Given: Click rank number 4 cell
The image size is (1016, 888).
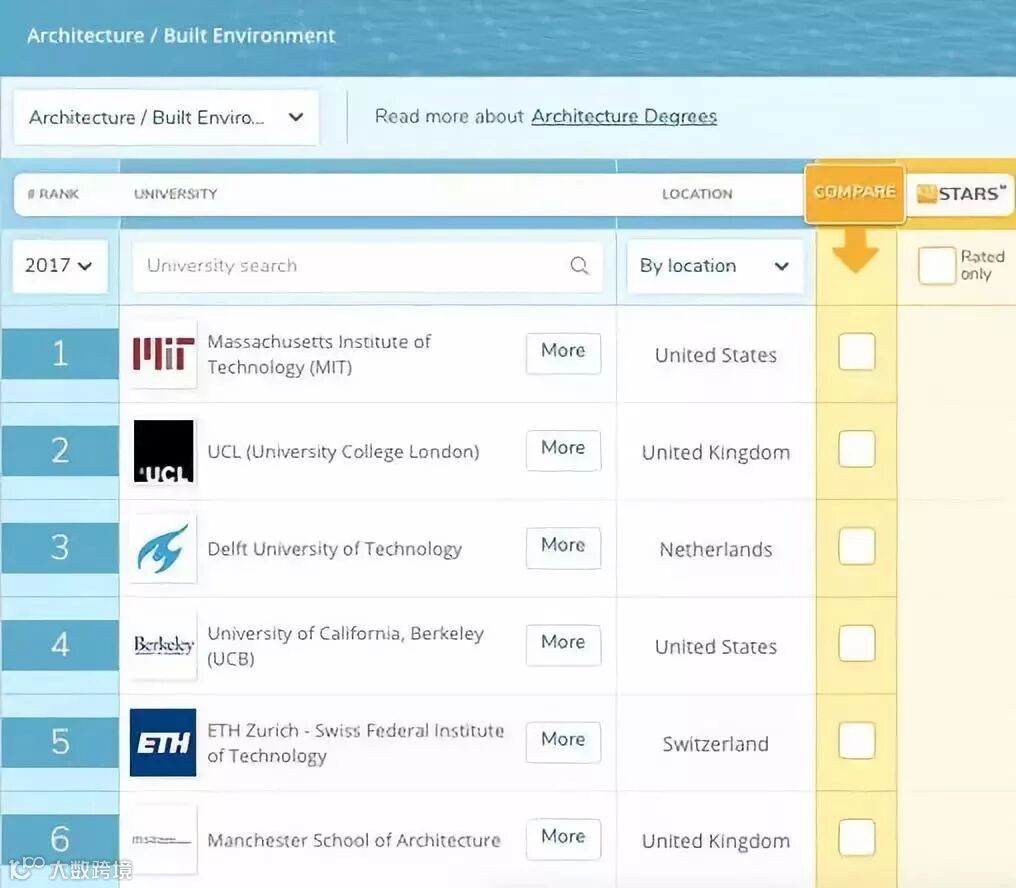Looking at the screenshot, I should tap(60, 645).
